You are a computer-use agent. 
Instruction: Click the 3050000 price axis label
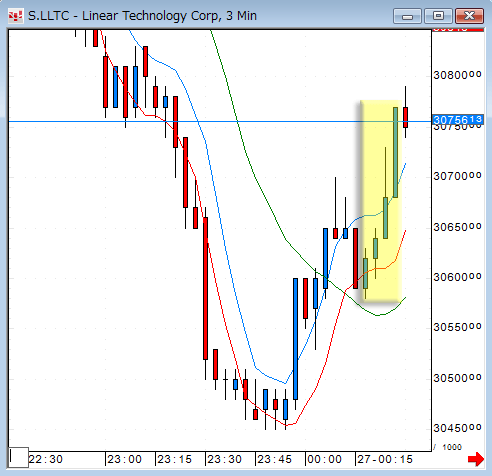click(457, 378)
